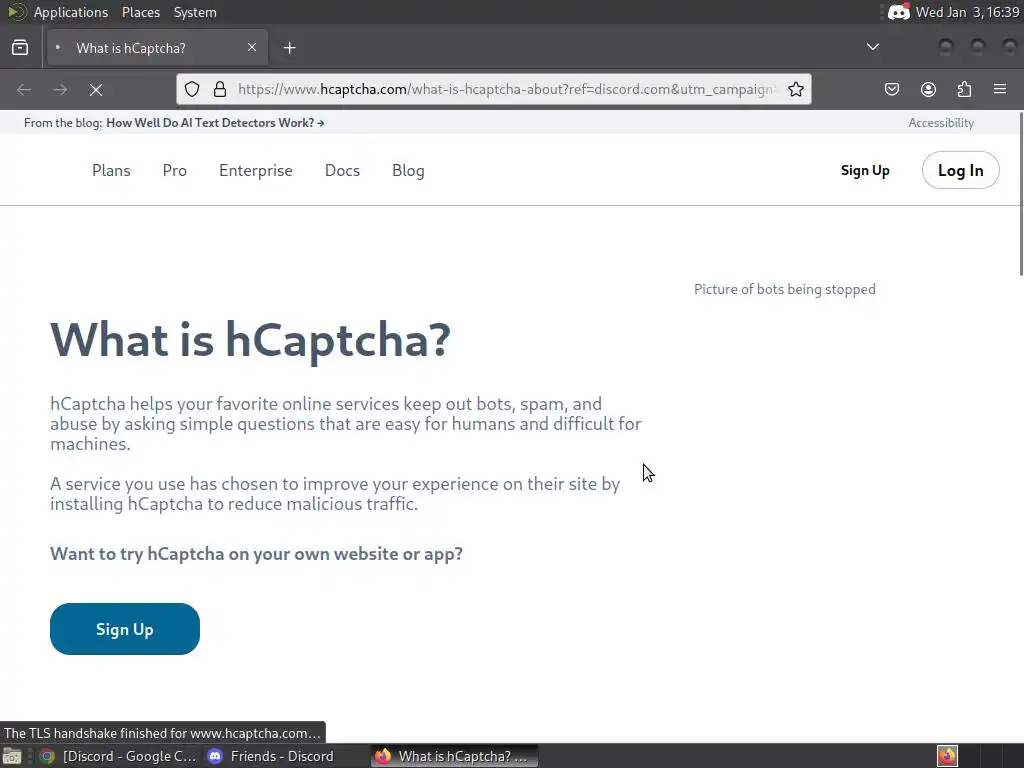Click the Log In button

click(961, 170)
